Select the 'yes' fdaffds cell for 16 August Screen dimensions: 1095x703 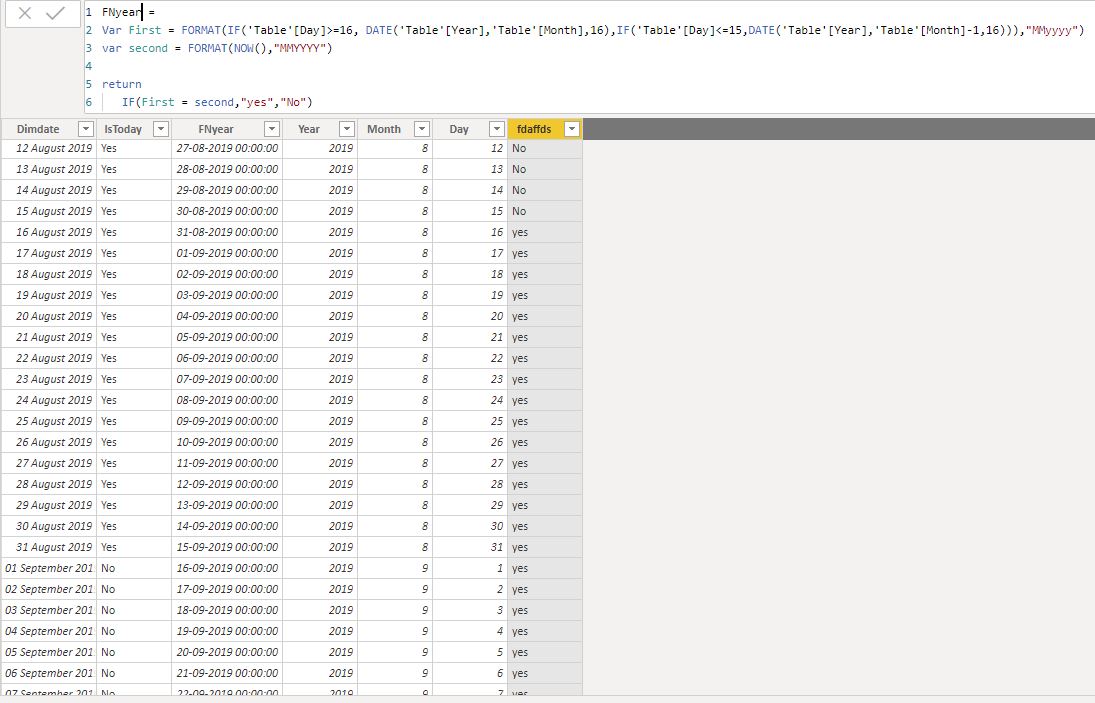click(x=545, y=232)
